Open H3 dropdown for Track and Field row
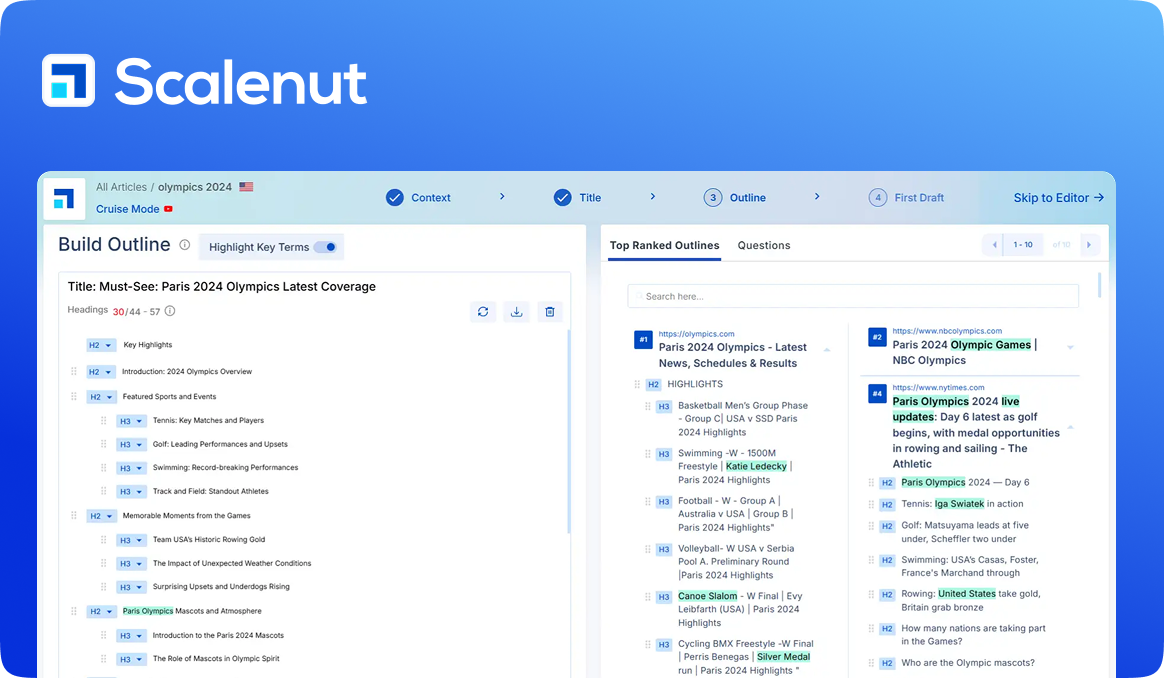Viewport: 1164px width, 678px height. pos(131,492)
